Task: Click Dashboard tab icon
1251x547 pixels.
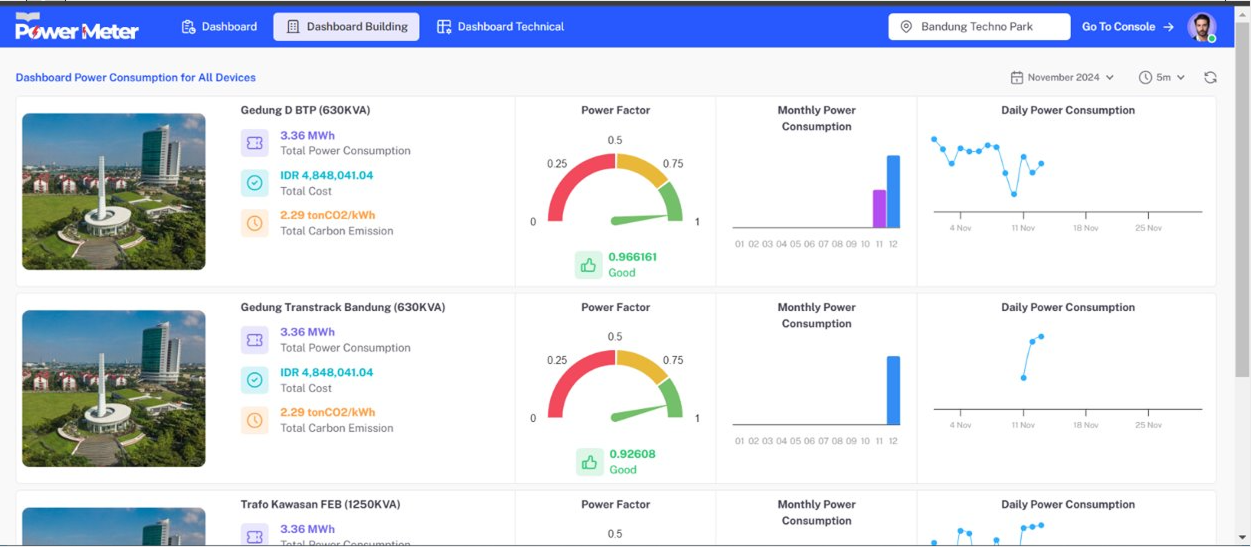Action: (x=188, y=27)
